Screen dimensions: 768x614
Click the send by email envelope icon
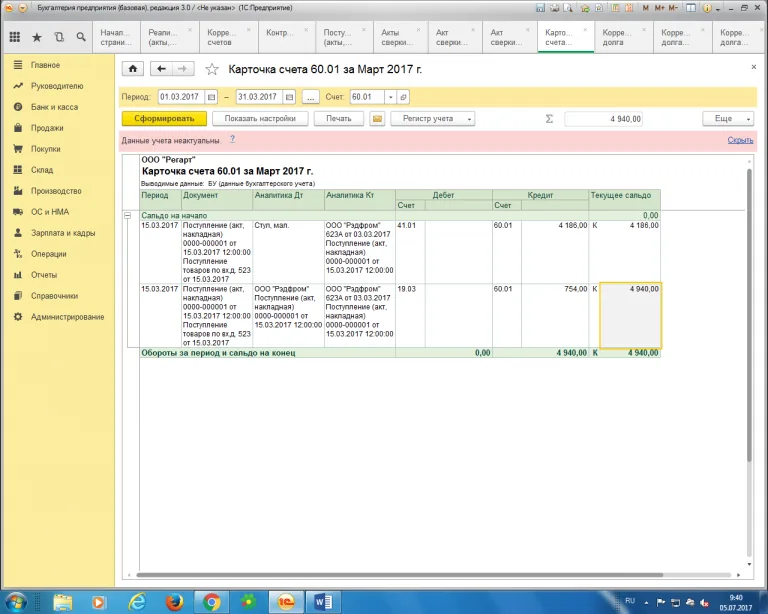(x=378, y=118)
